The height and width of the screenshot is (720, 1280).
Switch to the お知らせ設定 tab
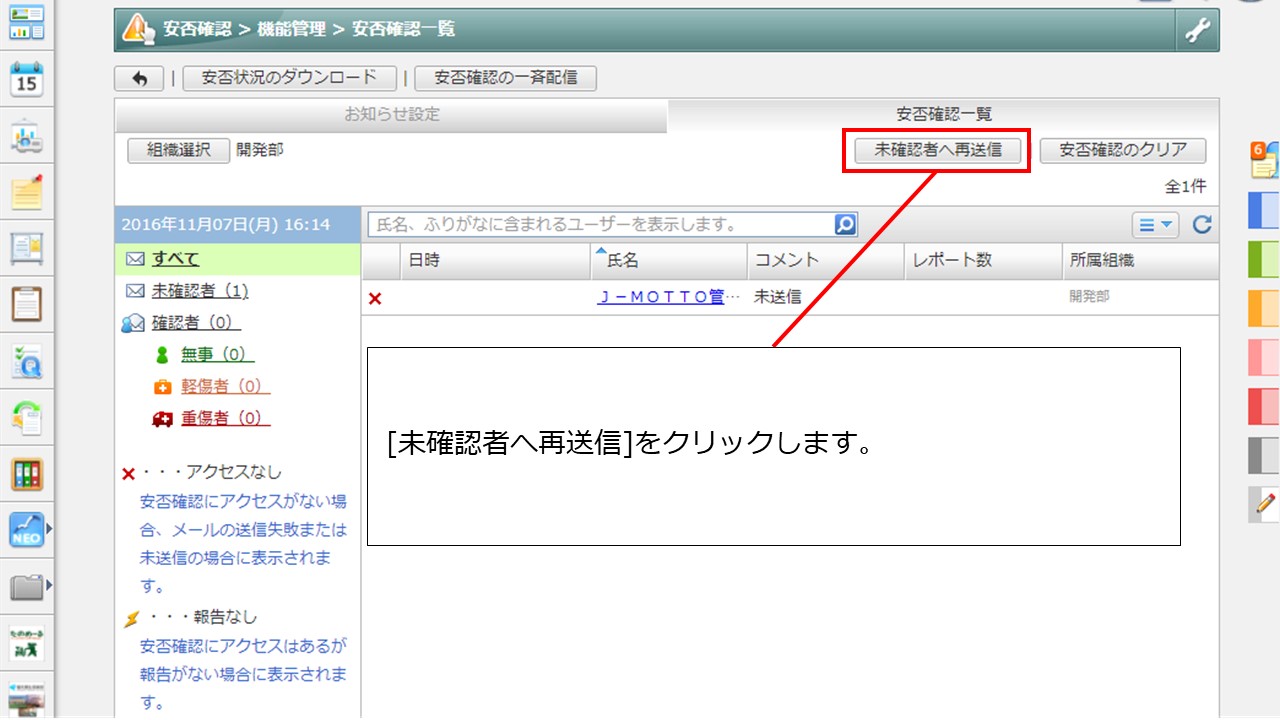click(x=392, y=115)
